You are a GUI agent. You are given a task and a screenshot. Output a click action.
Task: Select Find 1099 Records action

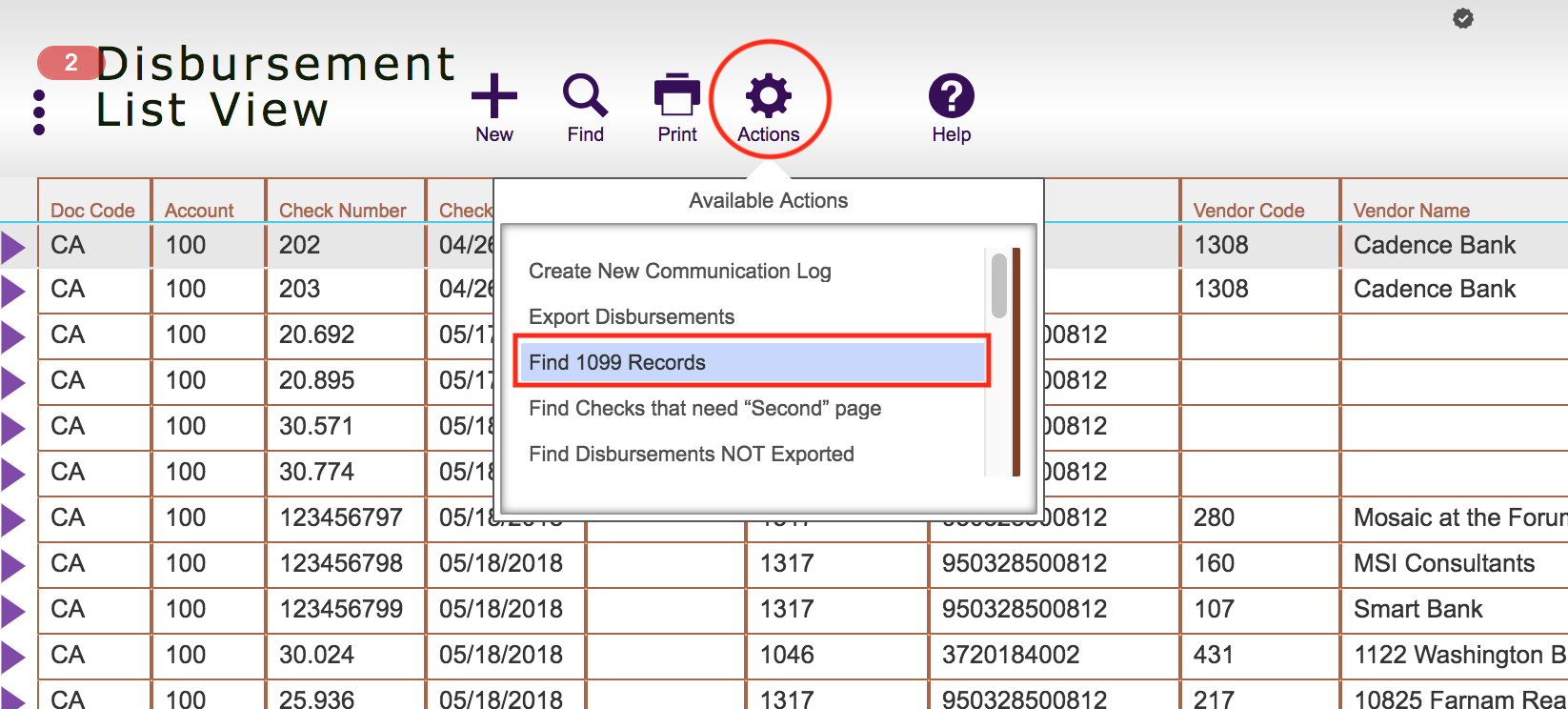(752, 362)
